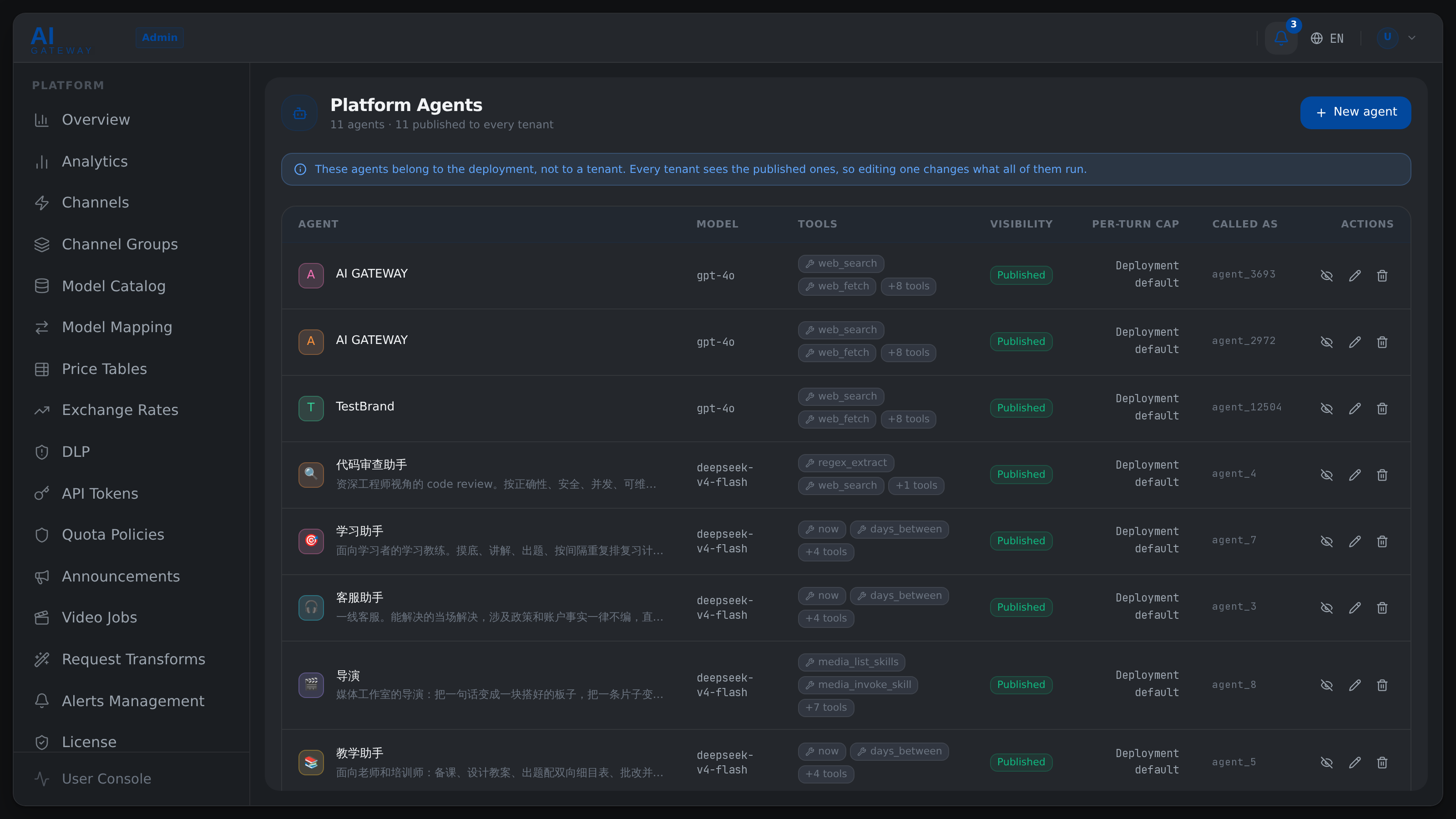Edit agent_5 with the pencil icon
This screenshot has width=1456, height=819.
[x=1355, y=763]
